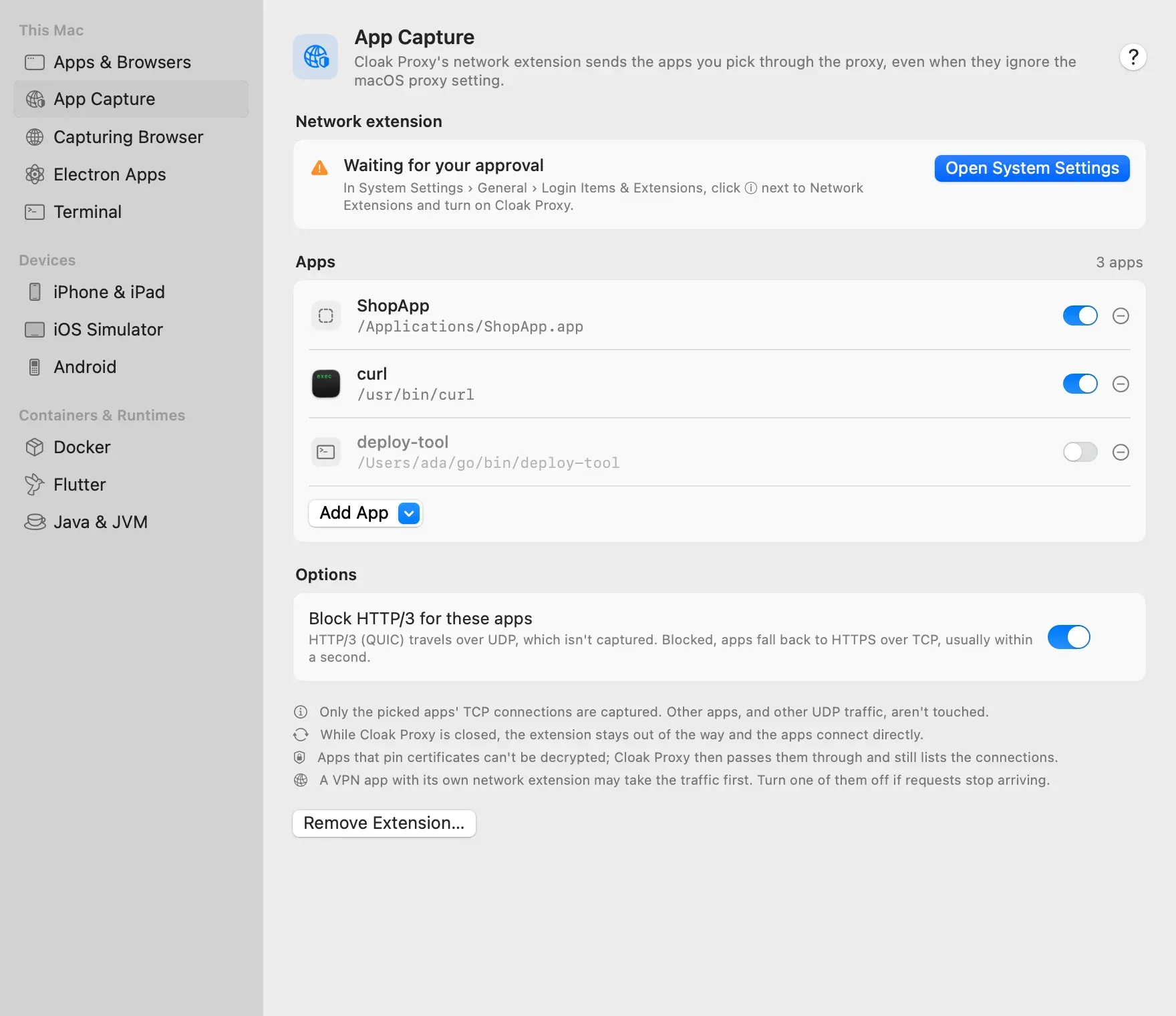1176x1016 pixels.
Task: Click /Users/ada/go/bin/deploy-tool path text
Action: pyautogui.click(x=488, y=463)
